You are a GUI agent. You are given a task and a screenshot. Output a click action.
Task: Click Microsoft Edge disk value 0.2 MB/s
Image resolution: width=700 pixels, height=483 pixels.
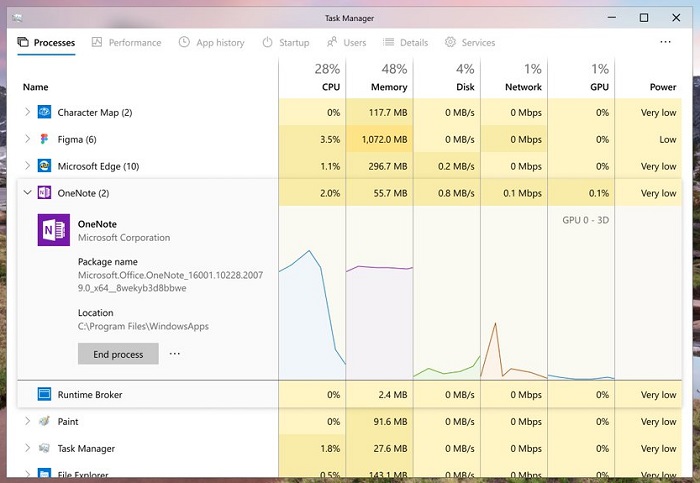456,166
